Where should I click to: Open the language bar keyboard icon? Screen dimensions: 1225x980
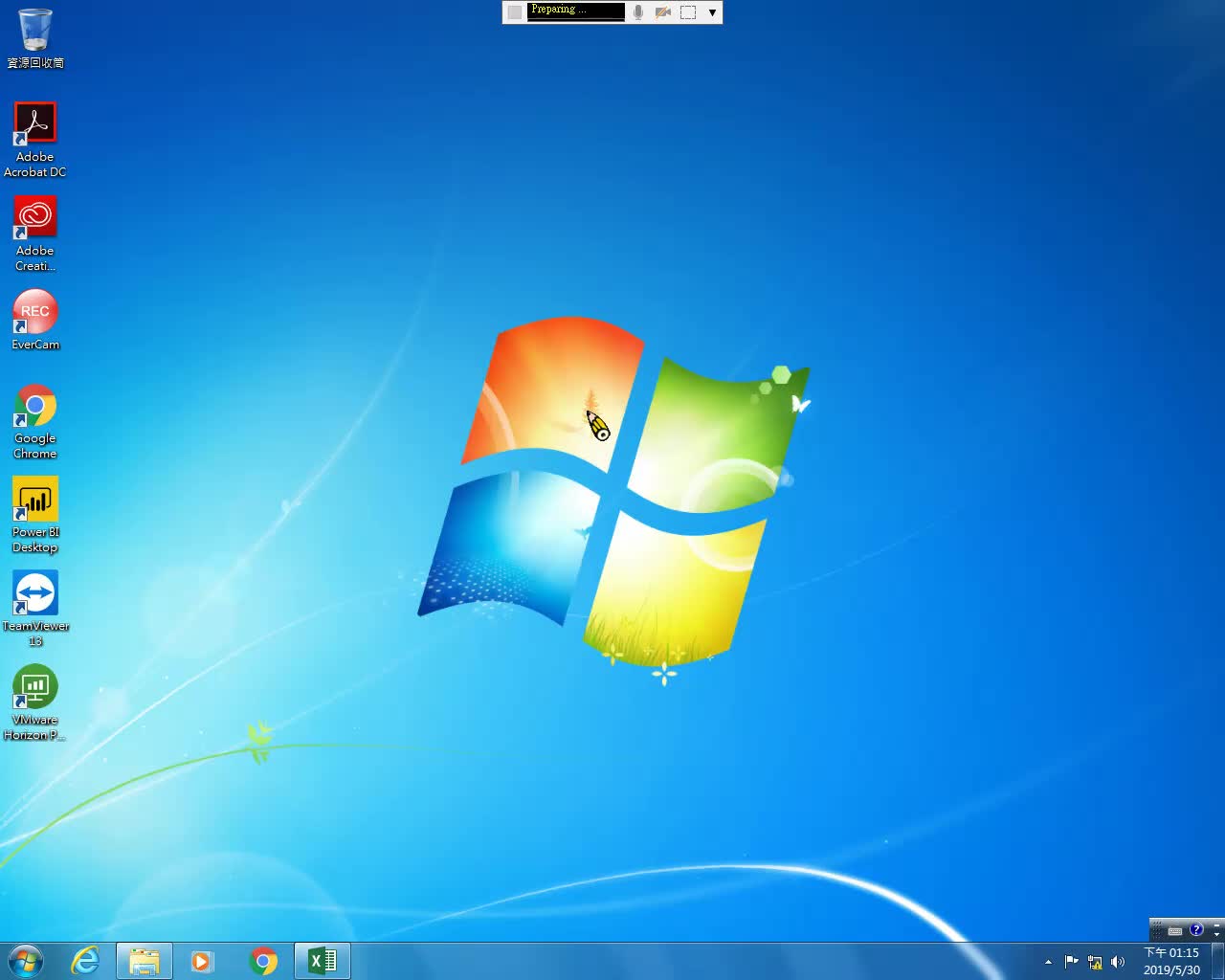(1175, 930)
